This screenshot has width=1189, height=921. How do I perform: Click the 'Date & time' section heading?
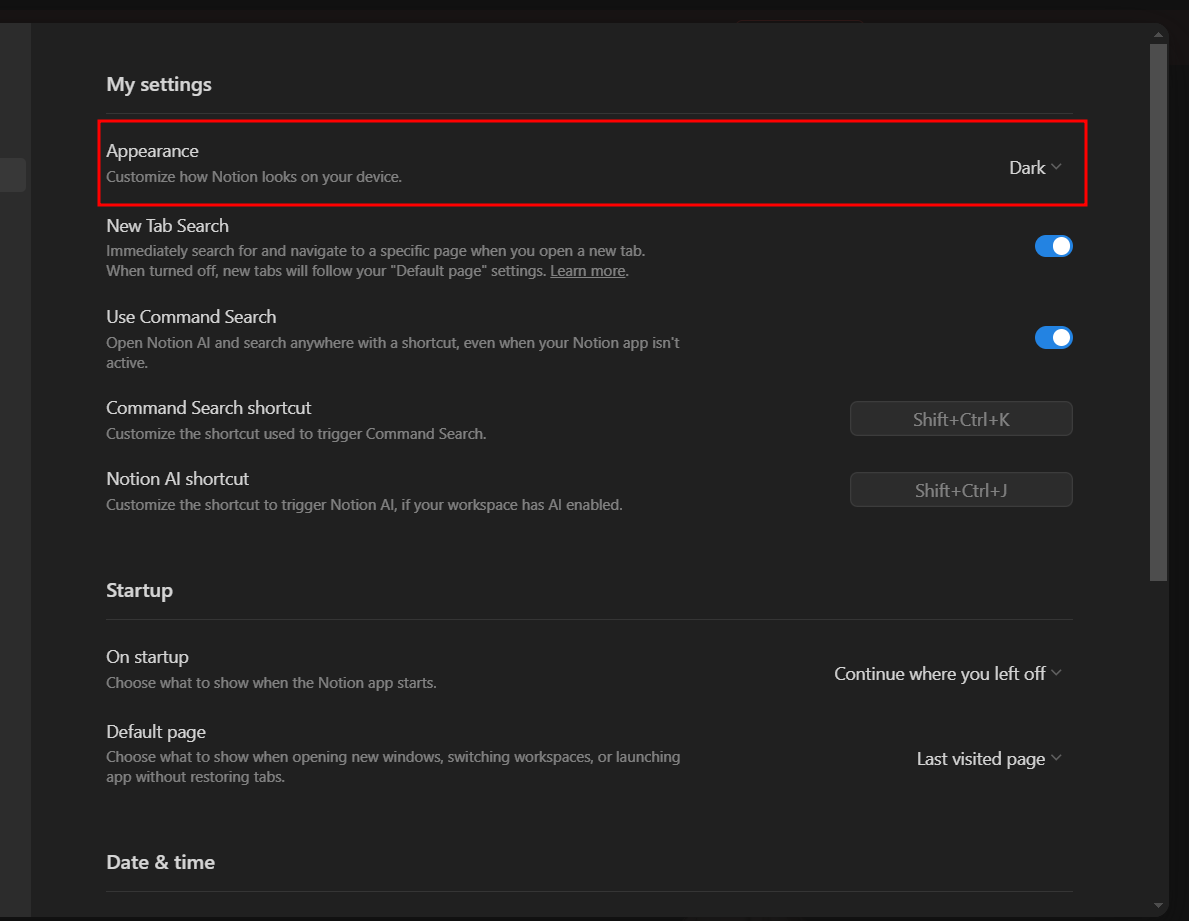click(x=161, y=863)
